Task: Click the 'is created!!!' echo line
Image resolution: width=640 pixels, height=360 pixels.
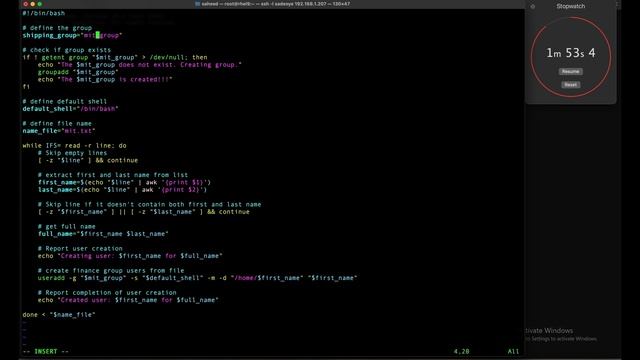Action: [105, 79]
